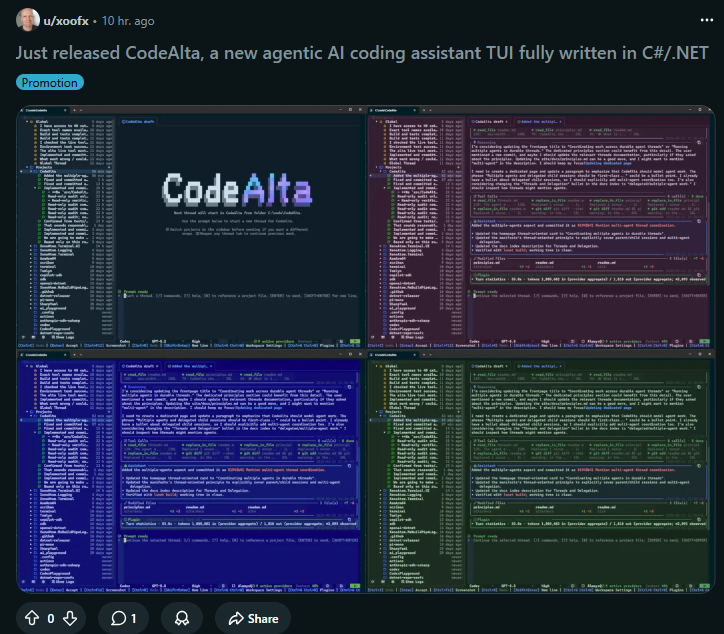Upvote the CodeAlta post
Viewport: 724px width, 634px height.
[32, 618]
